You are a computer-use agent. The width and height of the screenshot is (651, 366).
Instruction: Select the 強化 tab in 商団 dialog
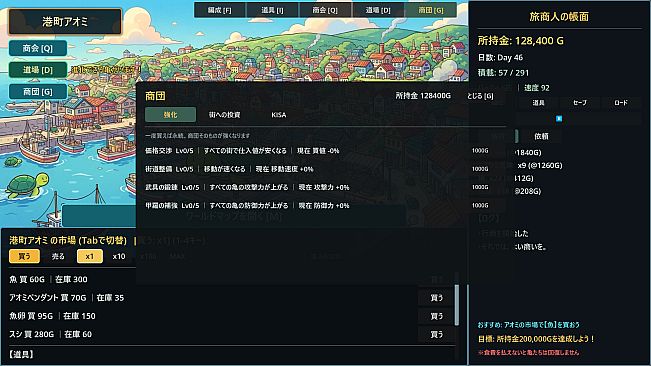[170, 115]
